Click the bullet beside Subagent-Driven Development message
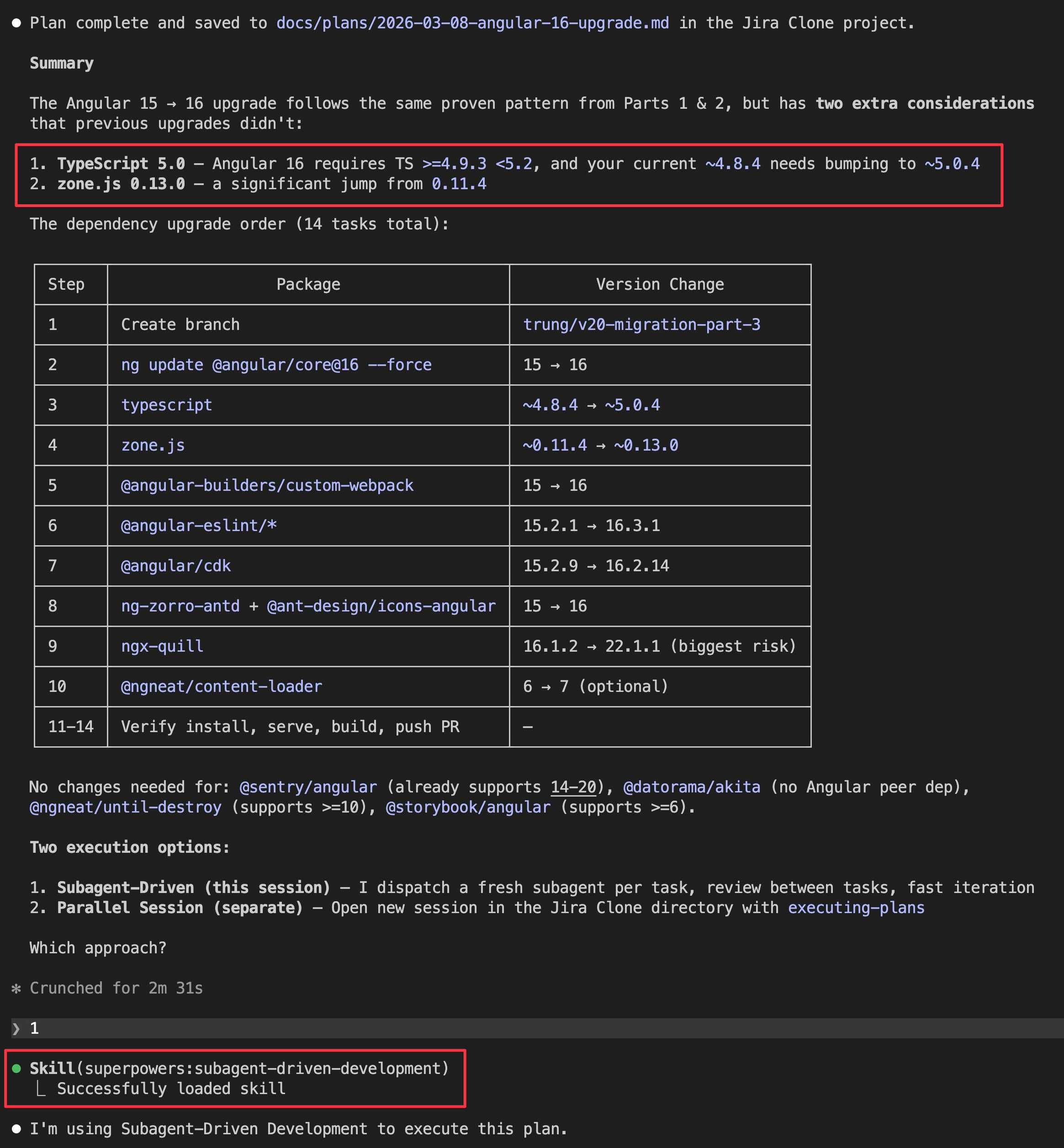 pos(17,1129)
